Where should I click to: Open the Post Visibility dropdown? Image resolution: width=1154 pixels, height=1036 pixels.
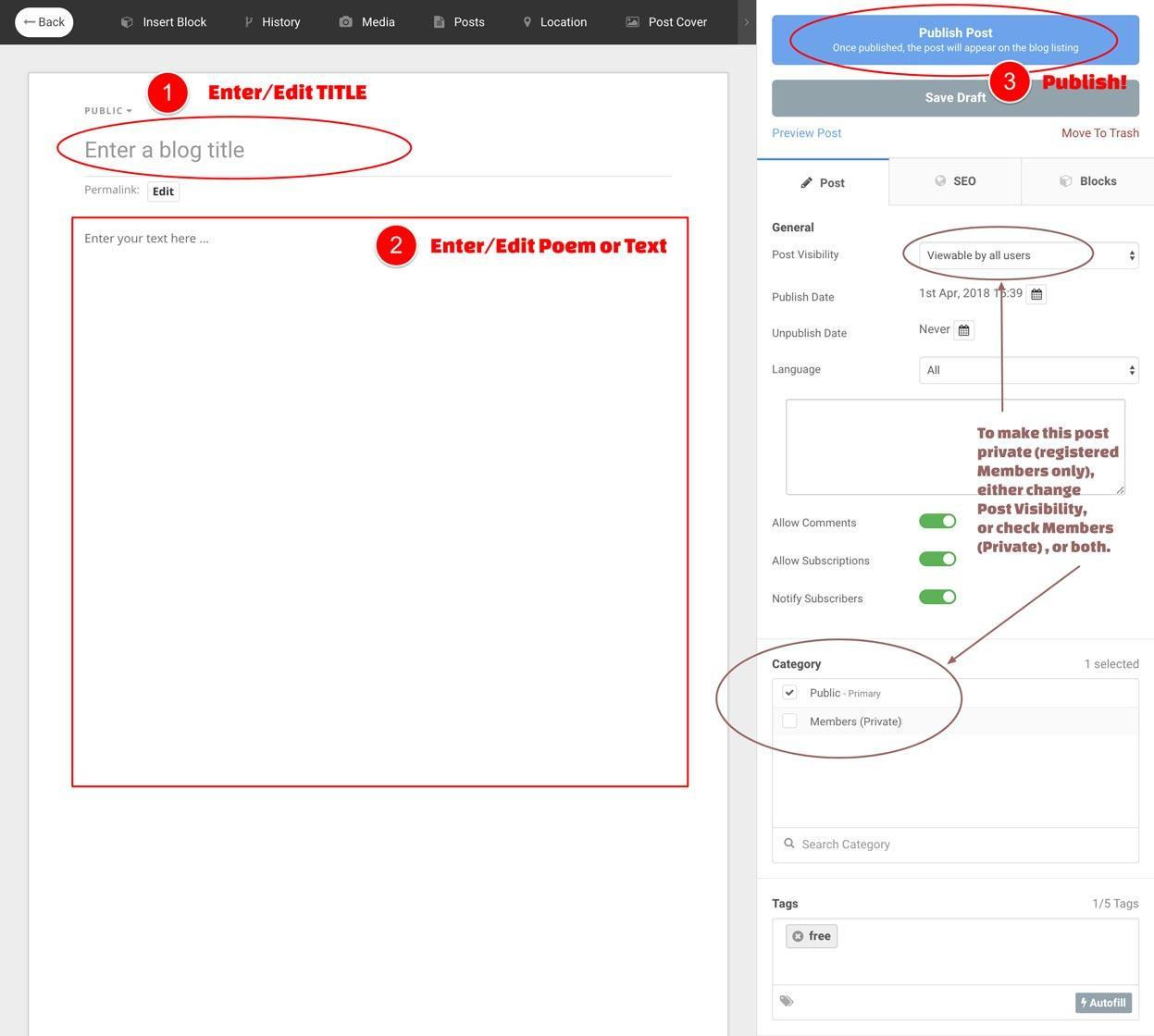pyautogui.click(x=1027, y=255)
